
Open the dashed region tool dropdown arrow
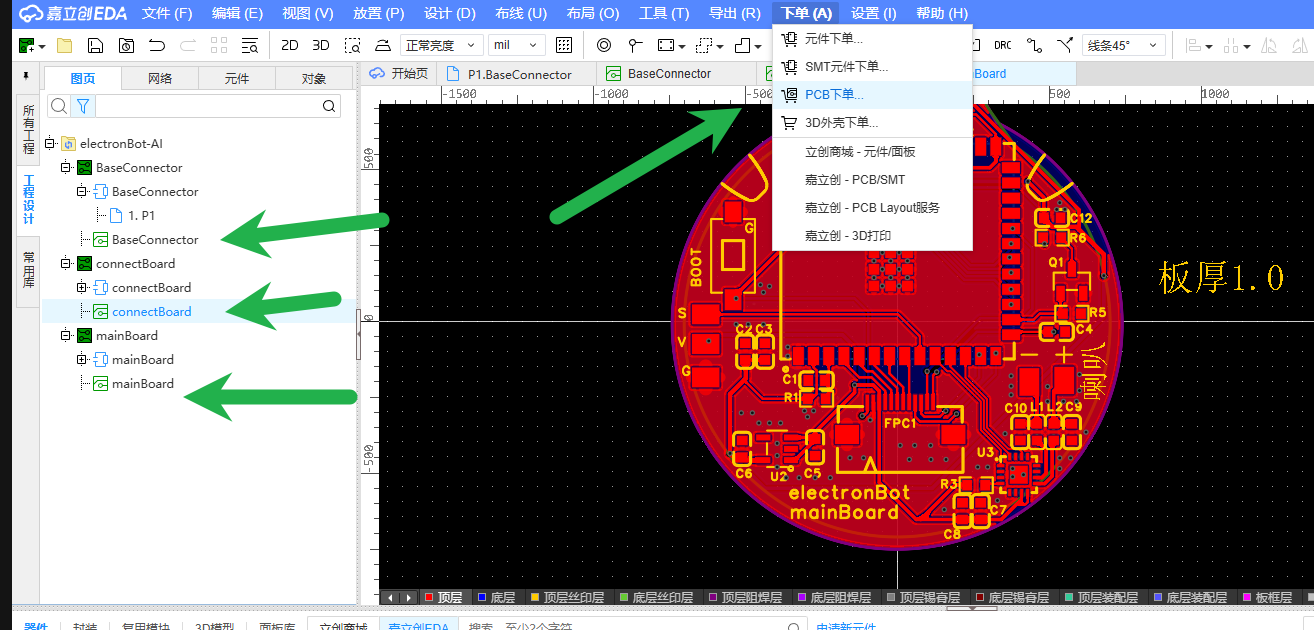click(x=722, y=46)
